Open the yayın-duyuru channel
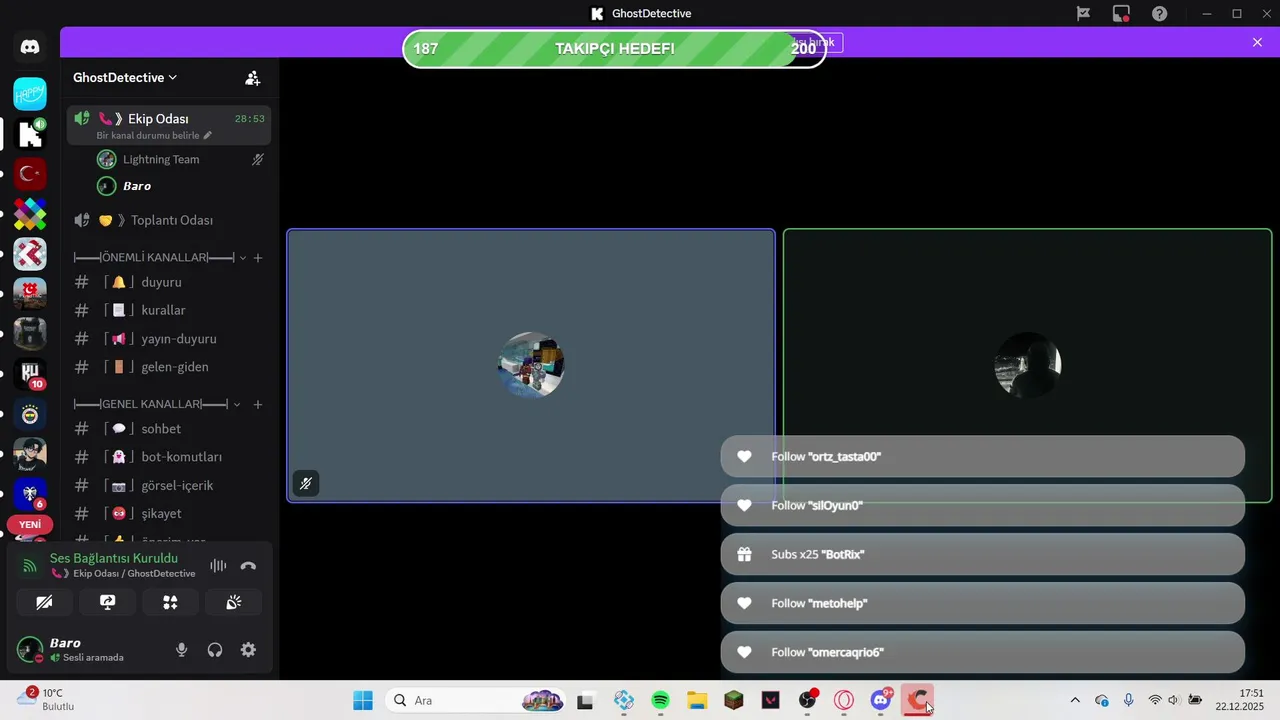 pos(169,338)
